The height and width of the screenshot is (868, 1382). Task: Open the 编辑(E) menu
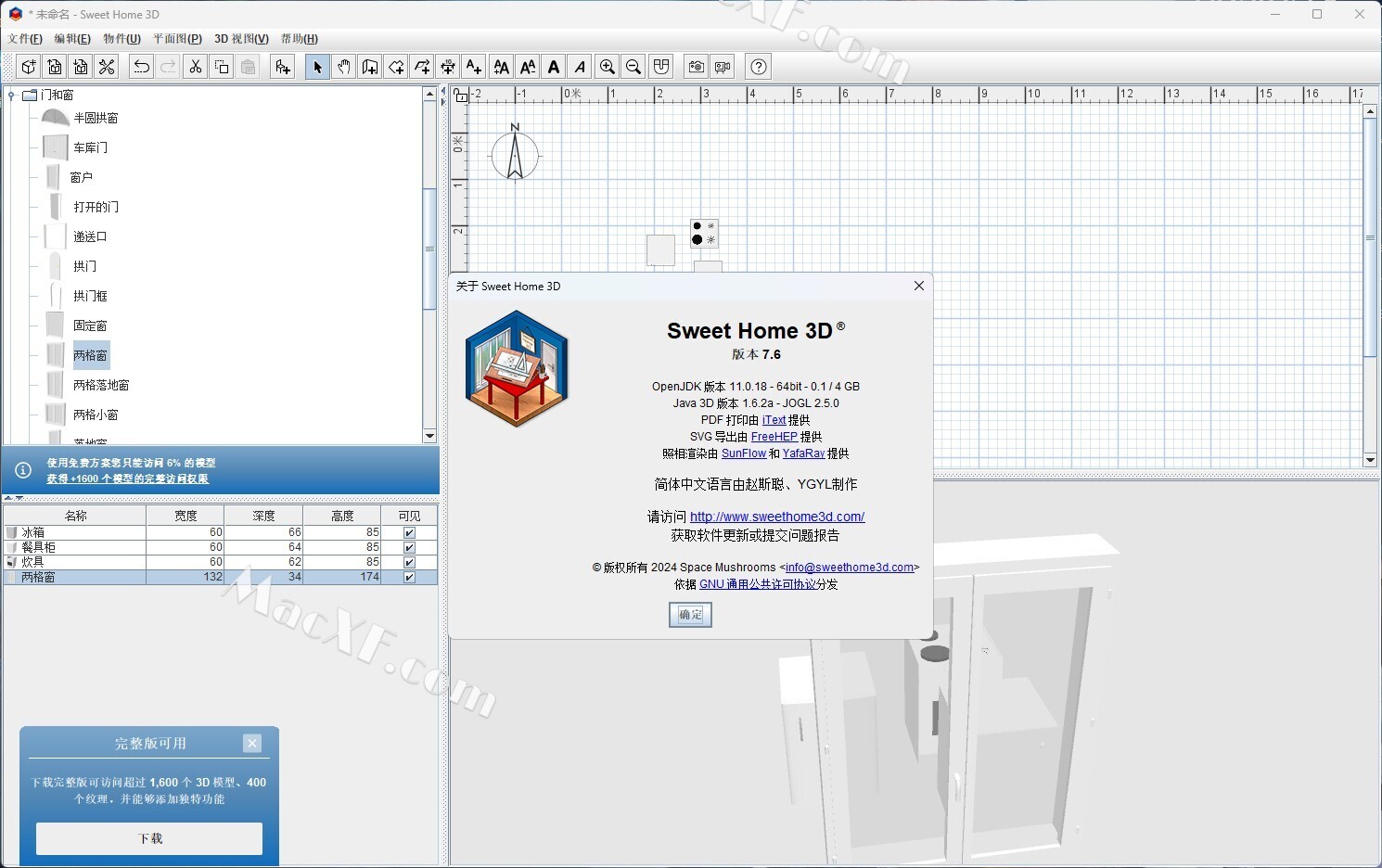point(72,39)
